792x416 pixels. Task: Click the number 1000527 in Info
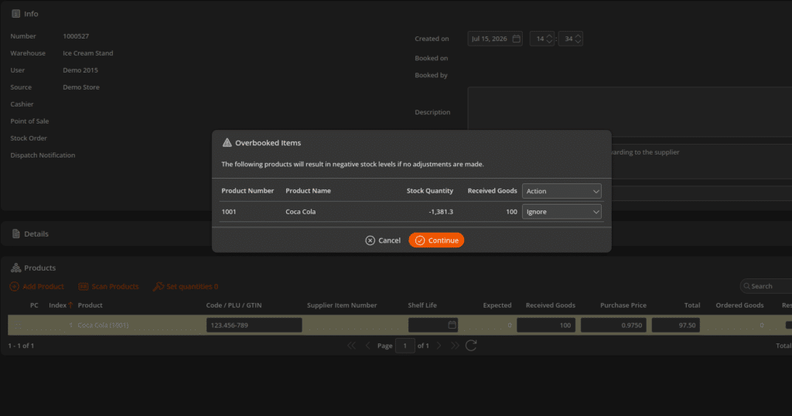(x=76, y=36)
